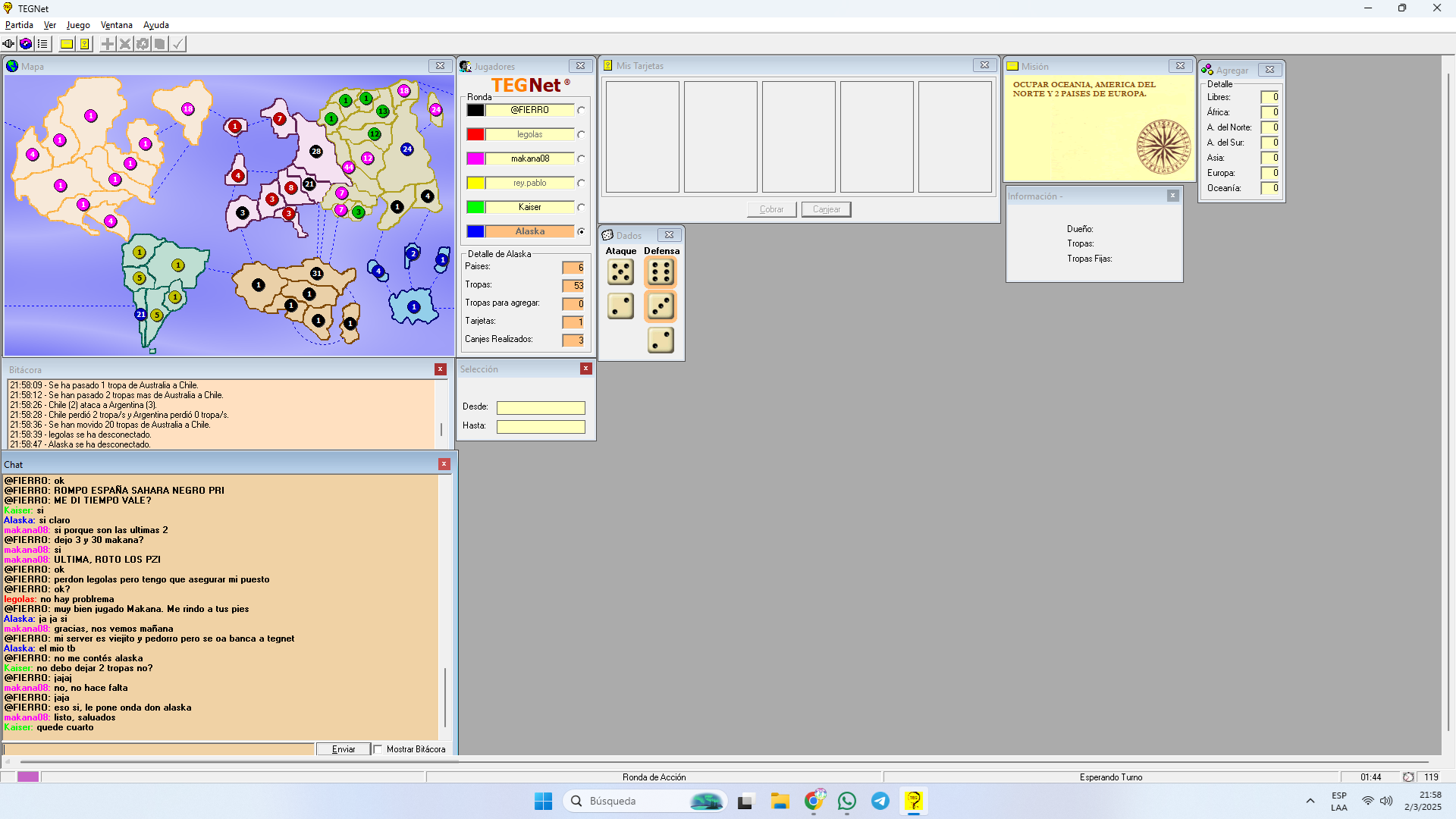Click the red color swatch for legolas

[475, 134]
